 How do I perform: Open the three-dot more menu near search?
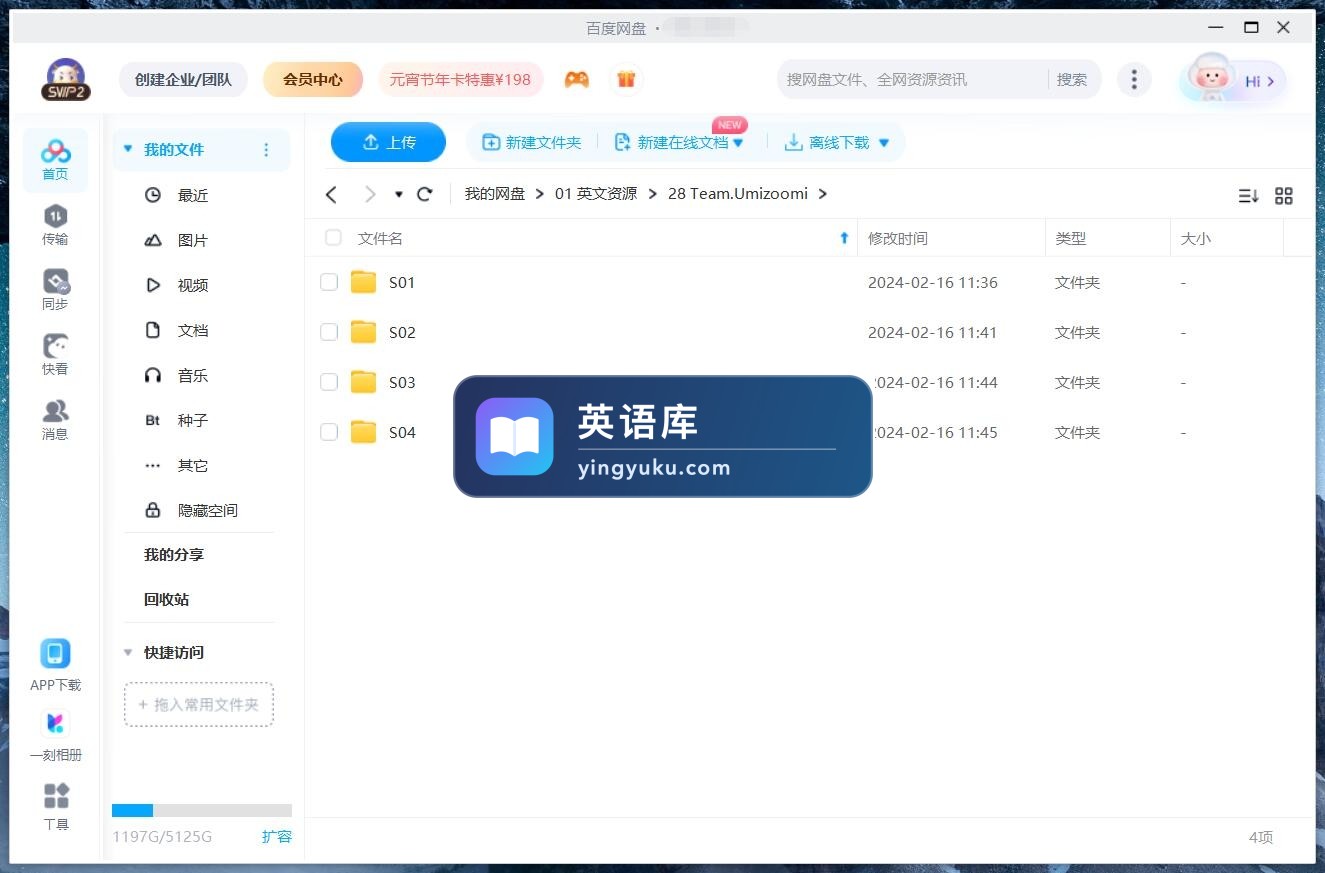pos(1133,79)
